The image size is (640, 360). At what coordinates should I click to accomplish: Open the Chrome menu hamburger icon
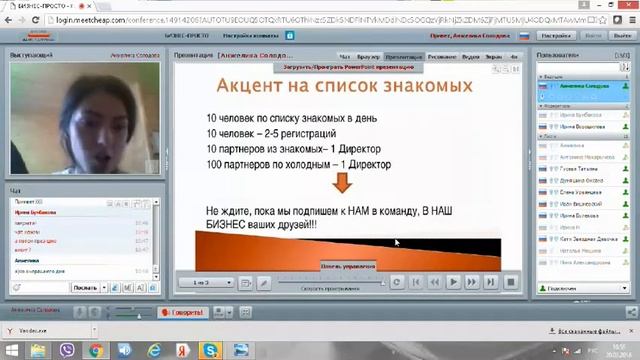click(x=632, y=20)
